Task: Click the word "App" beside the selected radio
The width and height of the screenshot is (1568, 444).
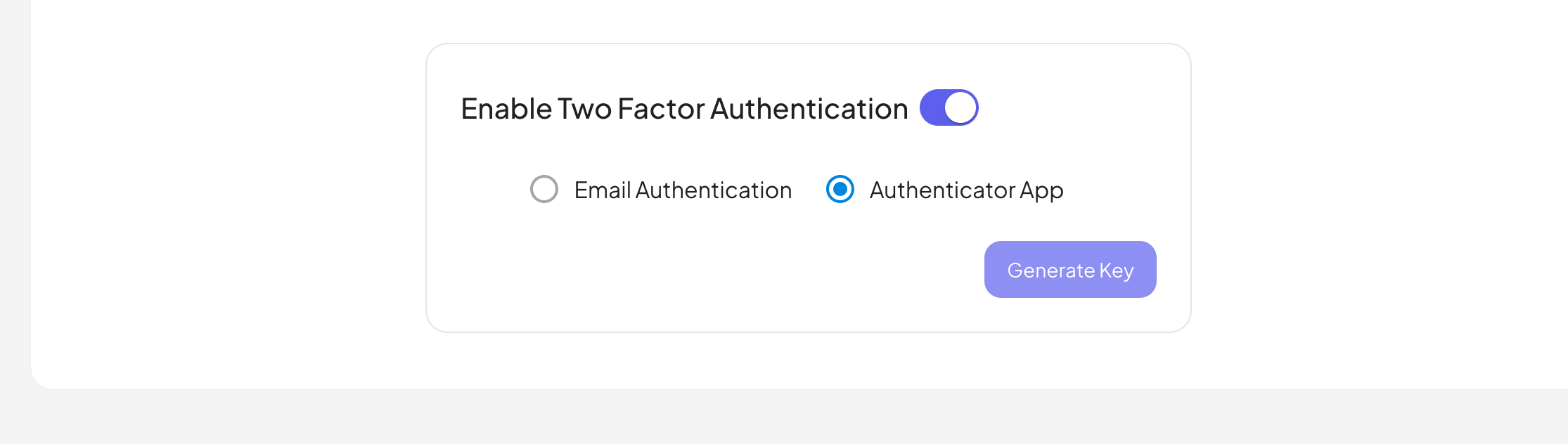Action: (x=1041, y=191)
